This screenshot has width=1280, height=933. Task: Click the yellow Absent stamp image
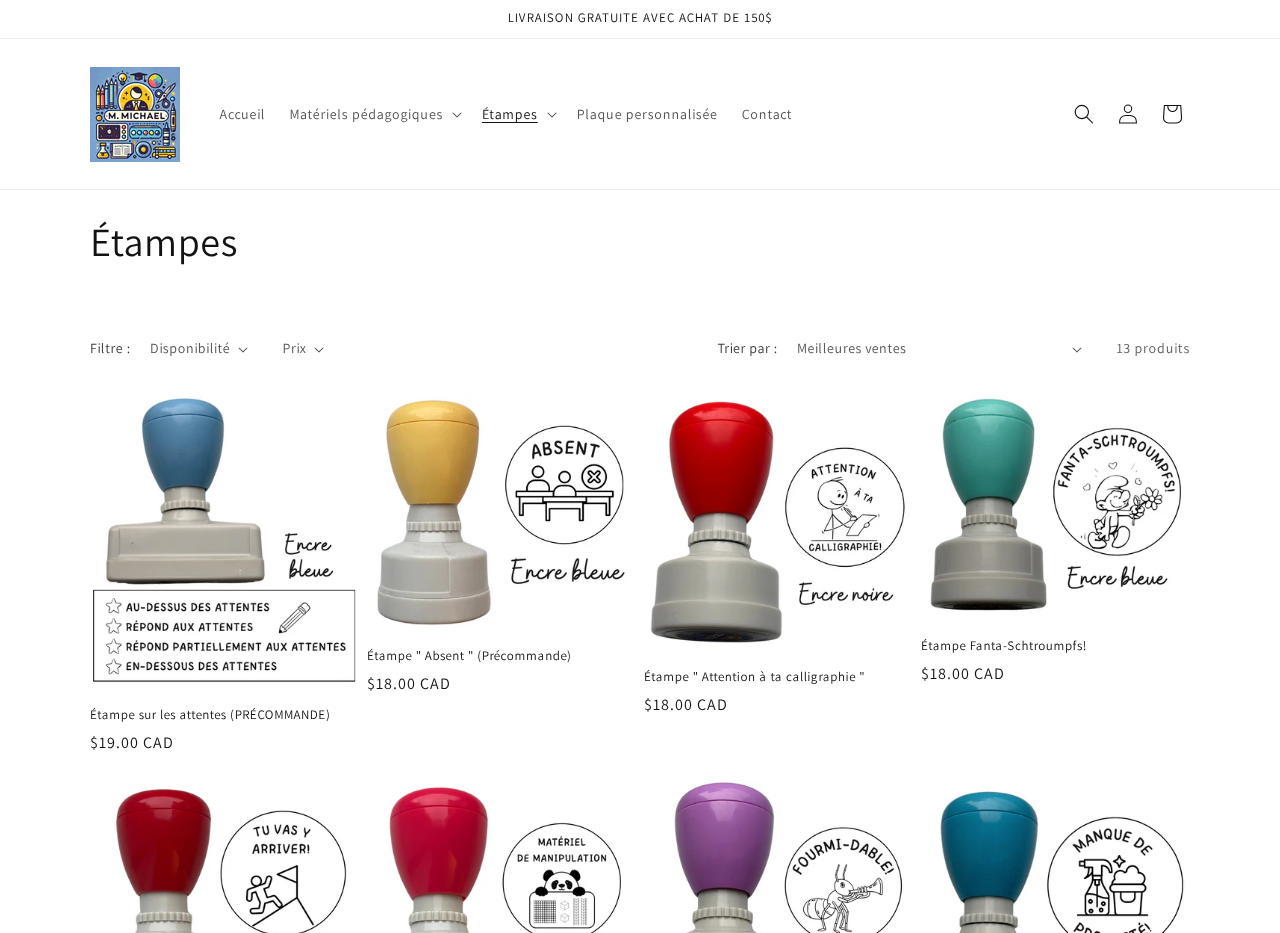coord(500,512)
